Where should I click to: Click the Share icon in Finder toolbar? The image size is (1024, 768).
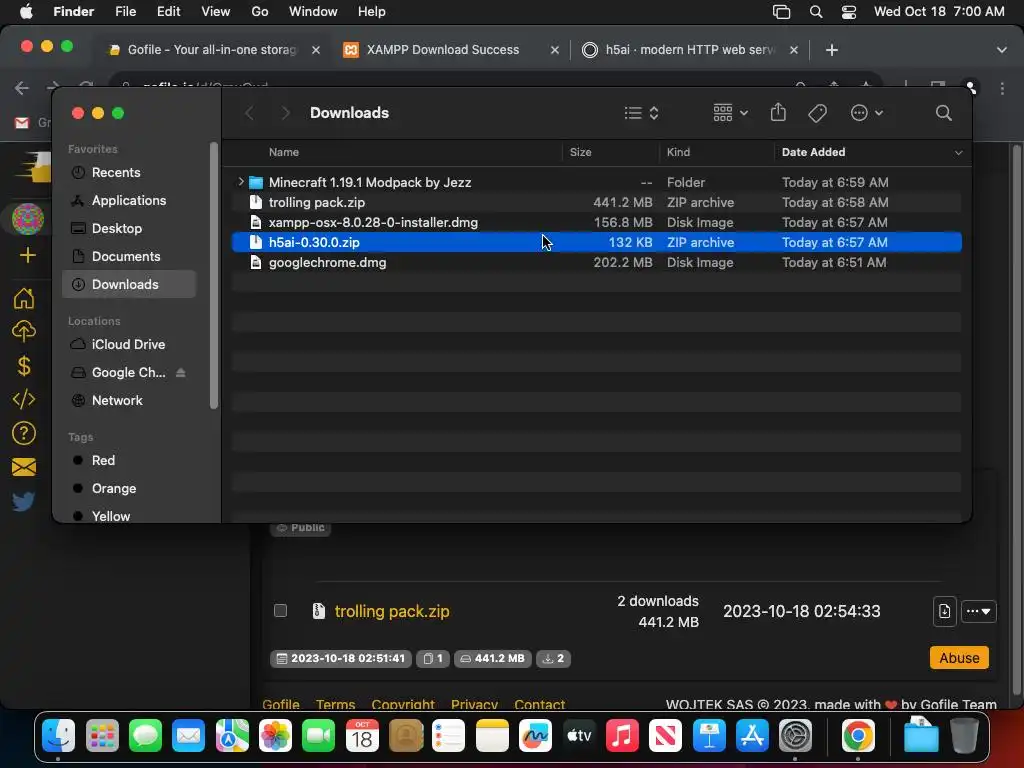click(x=778, y=112)
